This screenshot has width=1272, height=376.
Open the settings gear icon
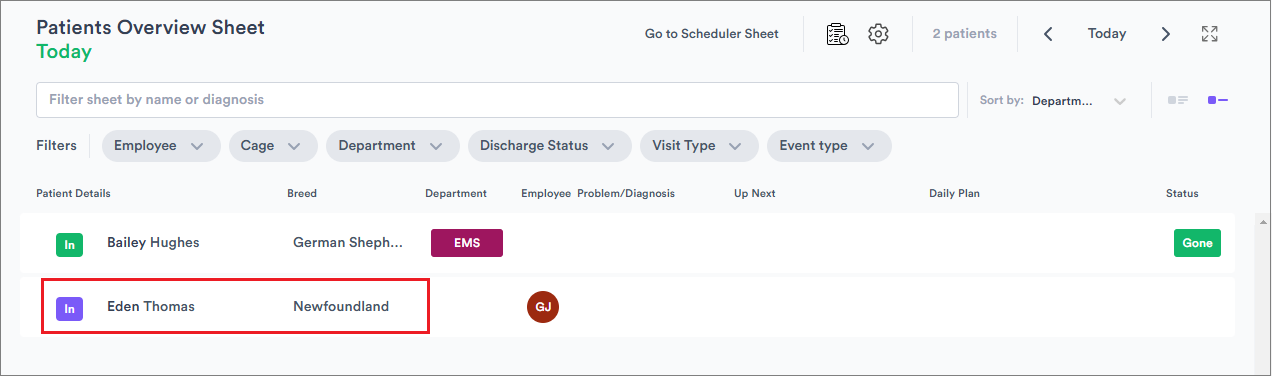(878, 34)
